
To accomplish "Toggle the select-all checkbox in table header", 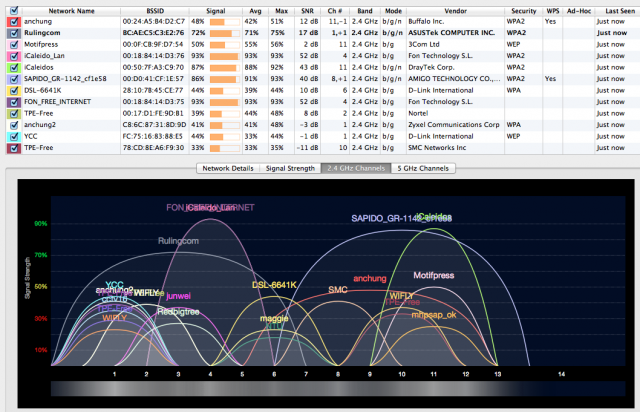I will coord(14,11).
